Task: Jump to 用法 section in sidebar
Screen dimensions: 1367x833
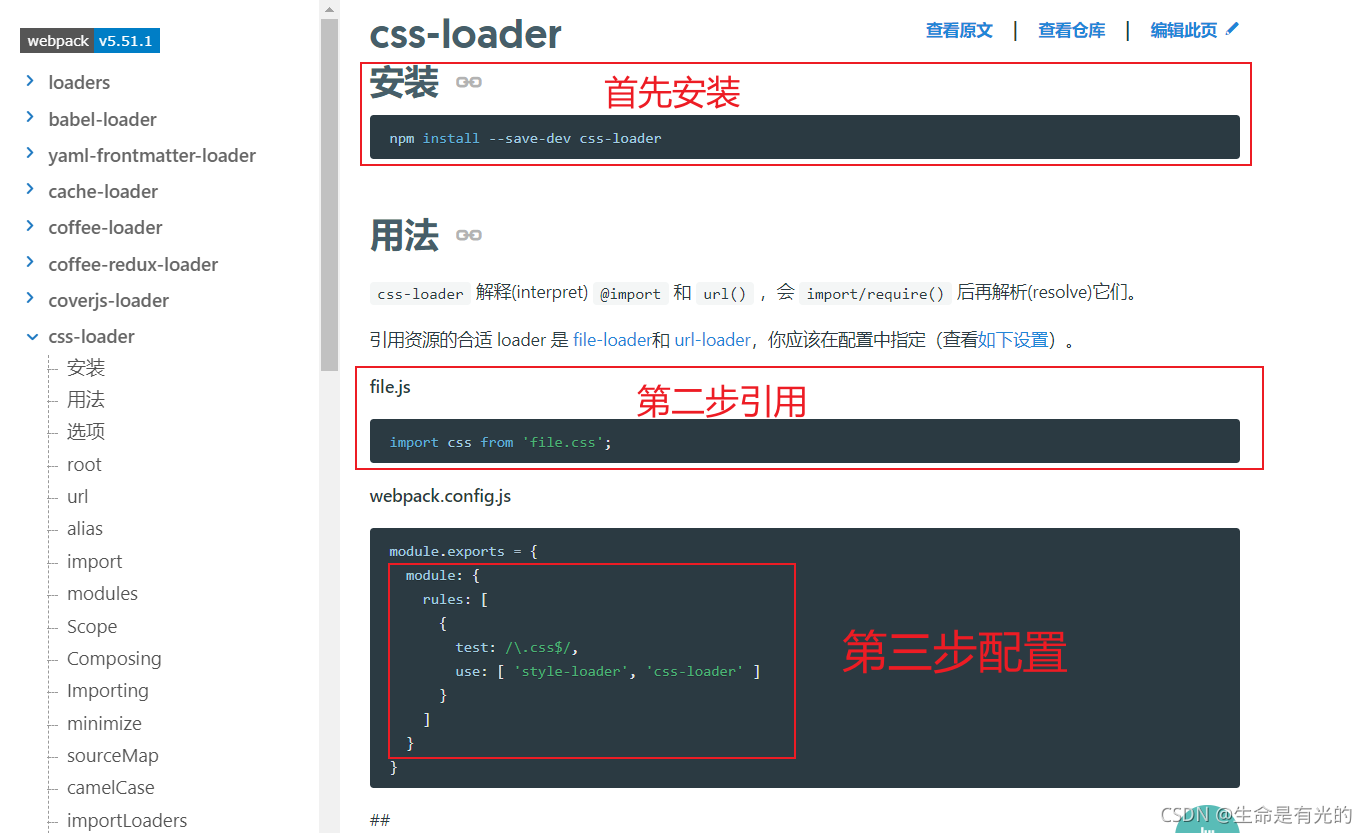Action: pos(86,400)
